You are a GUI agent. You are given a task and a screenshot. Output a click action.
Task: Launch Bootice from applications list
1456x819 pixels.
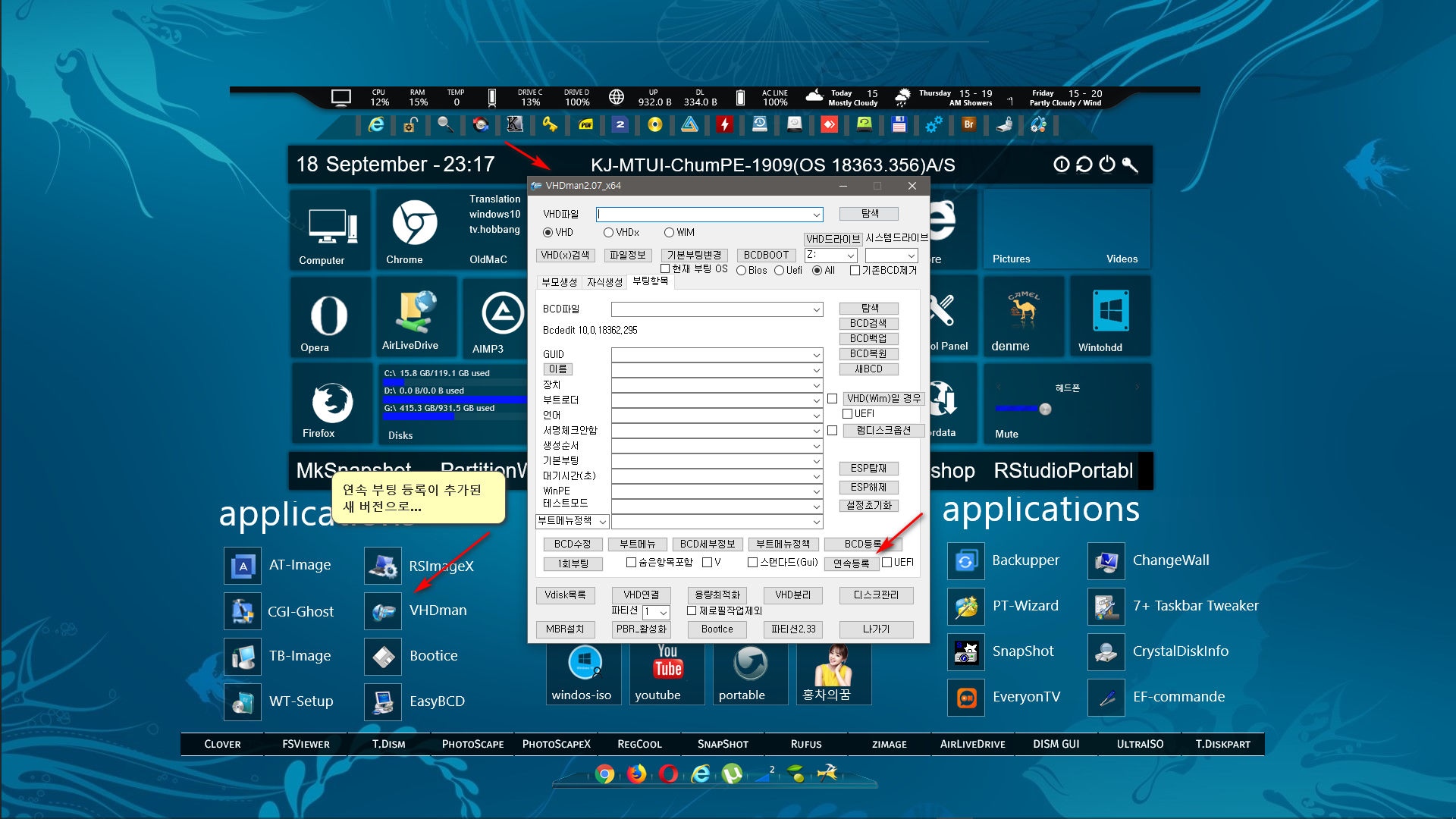pos(383,656)
